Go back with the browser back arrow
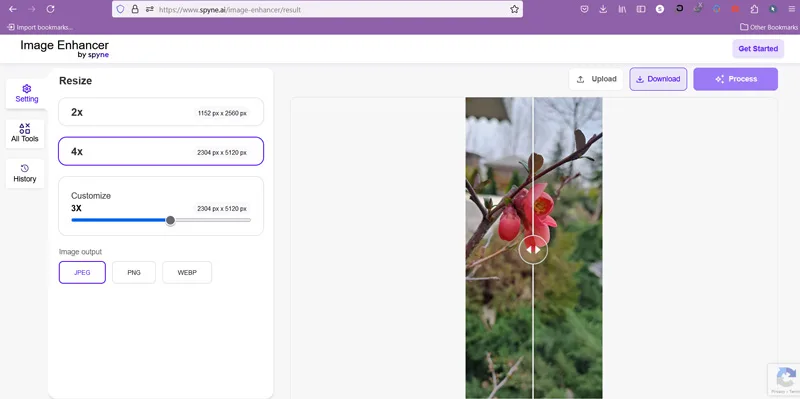The width and height of the screenshot is (800, 399). pyautogui.click(x=13, y=9)
